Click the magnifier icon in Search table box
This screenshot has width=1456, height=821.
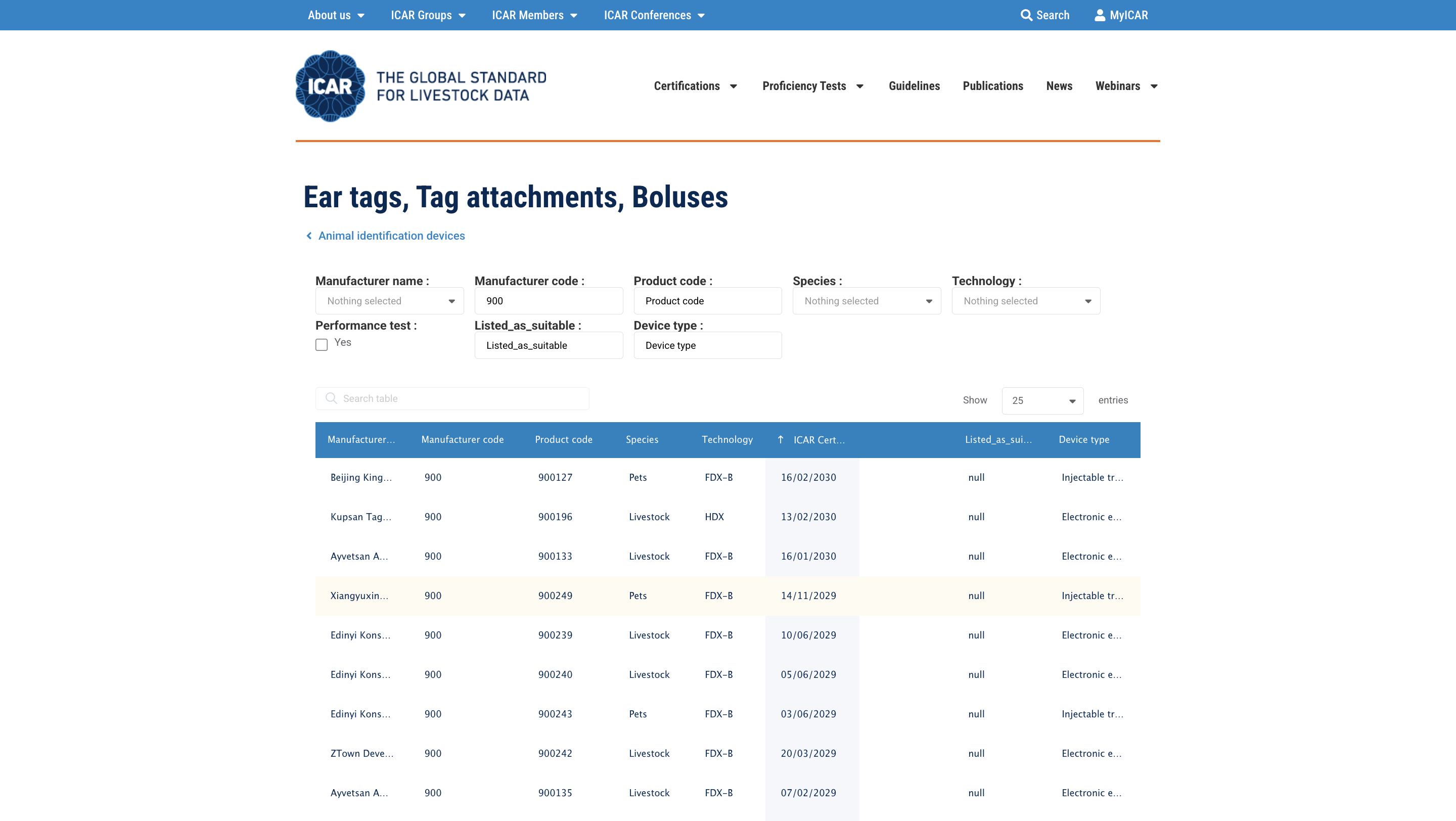331,398
